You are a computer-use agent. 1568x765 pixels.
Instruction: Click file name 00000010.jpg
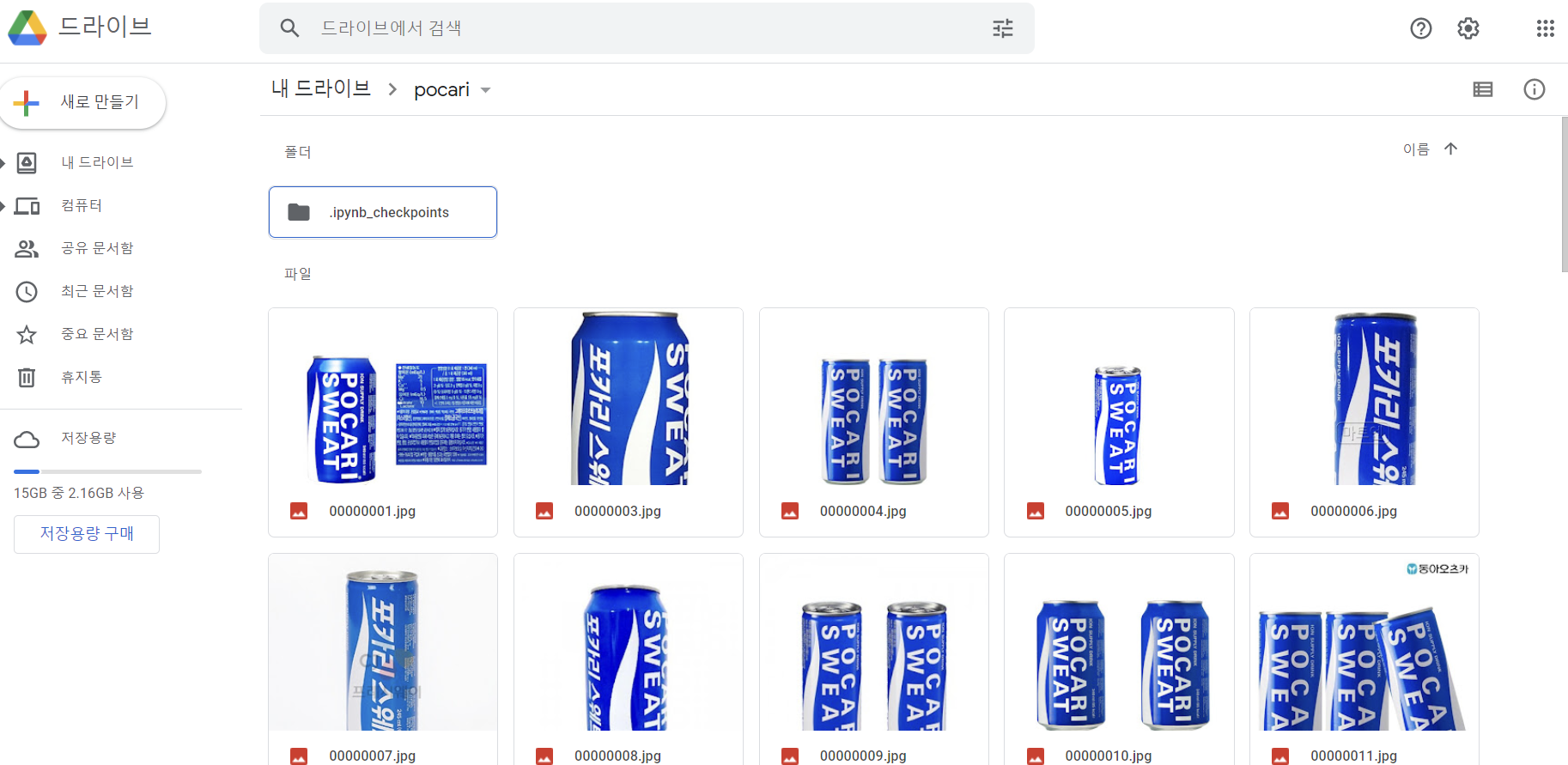[x=1109, y=756]
